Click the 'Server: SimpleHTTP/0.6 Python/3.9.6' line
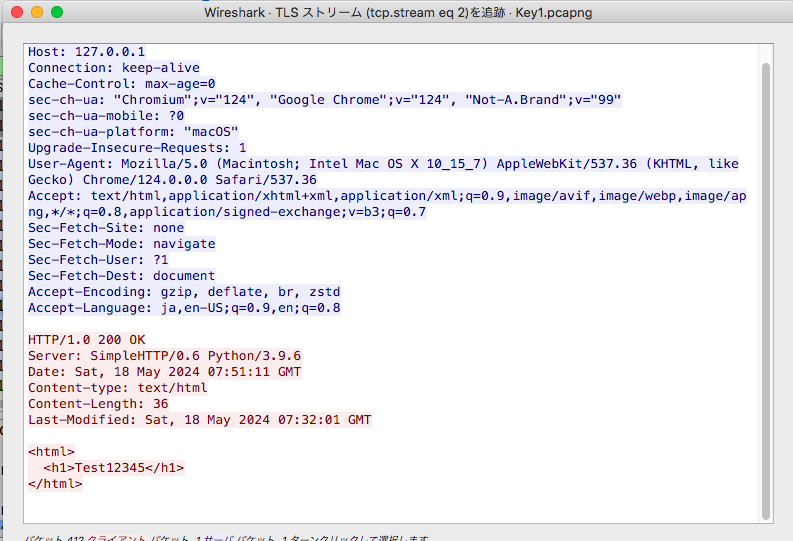The width and height of the screenshot is (793, 541). coord(164,356)
